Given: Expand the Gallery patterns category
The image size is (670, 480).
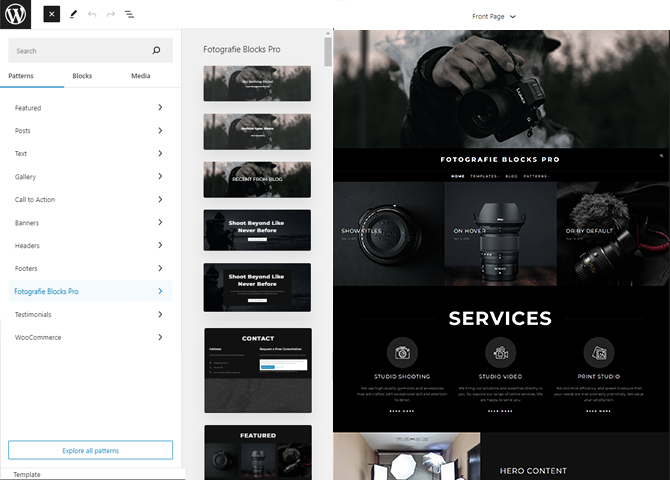Looking at the screenshot, I should pos(90,177).
